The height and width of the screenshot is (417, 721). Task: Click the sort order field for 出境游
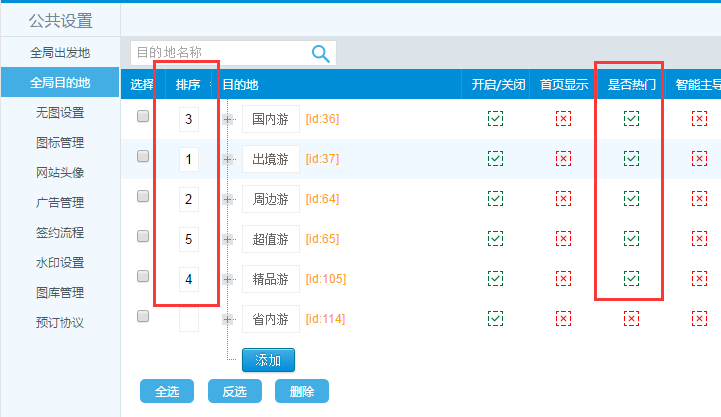[188, 159]
